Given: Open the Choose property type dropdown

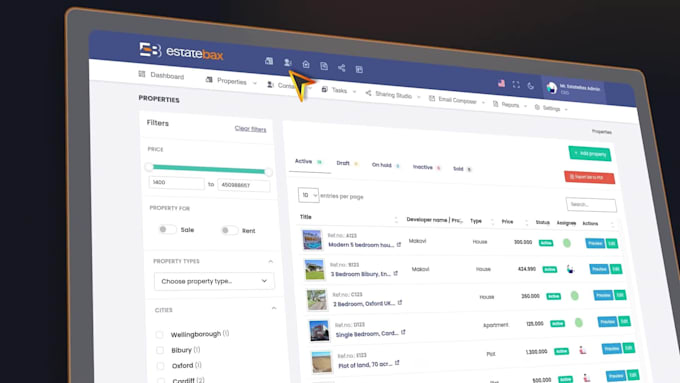Looking at the screenshot, I should tap(214, 281).
